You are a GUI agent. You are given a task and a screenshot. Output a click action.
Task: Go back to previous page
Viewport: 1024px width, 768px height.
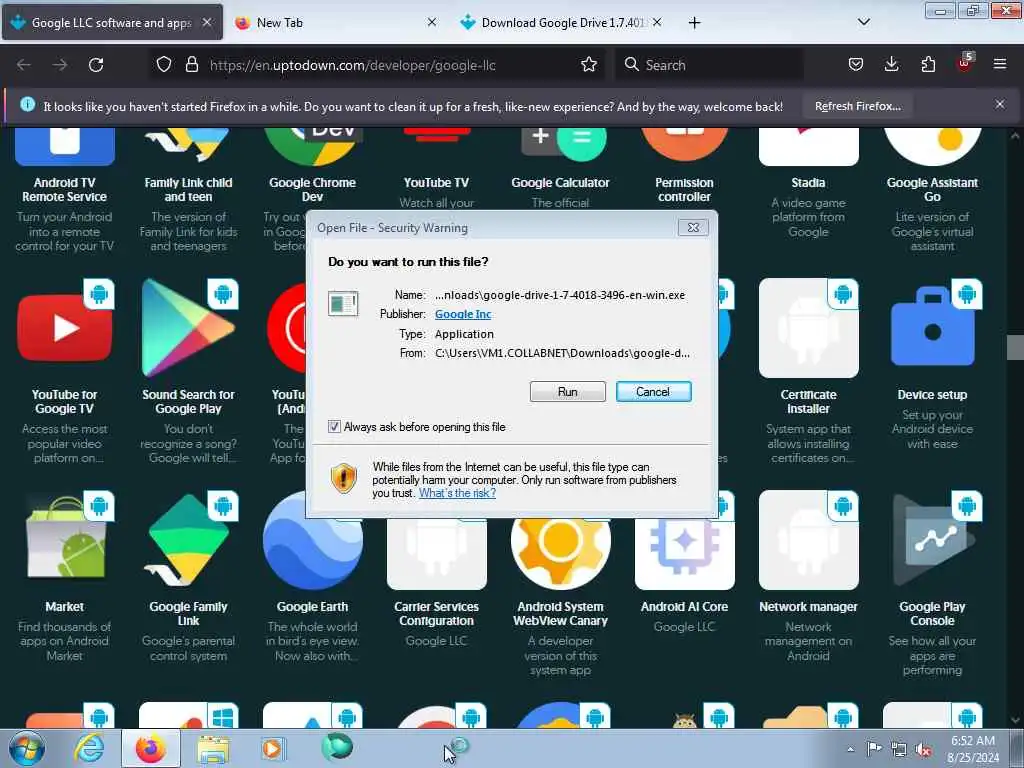(24, 65)
